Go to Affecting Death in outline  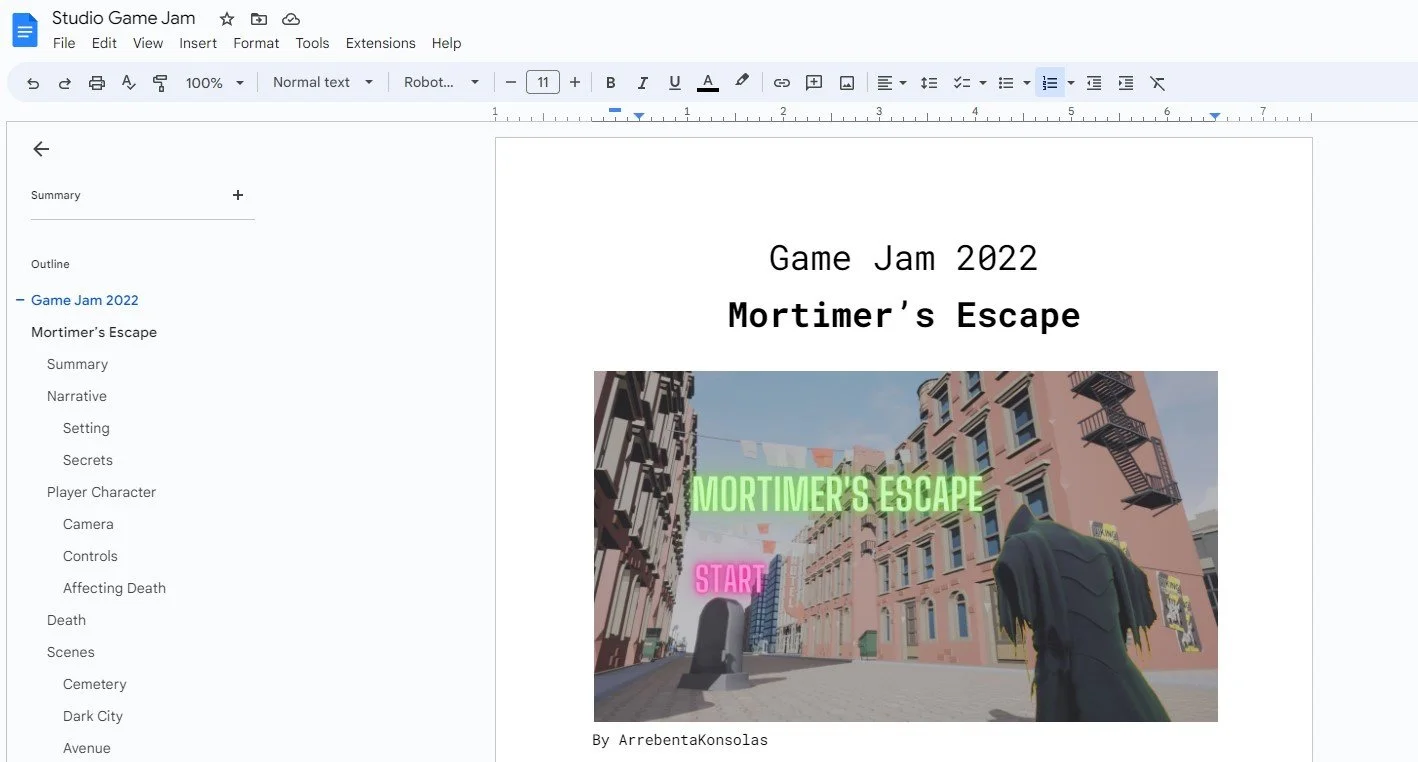coord(114,588)
